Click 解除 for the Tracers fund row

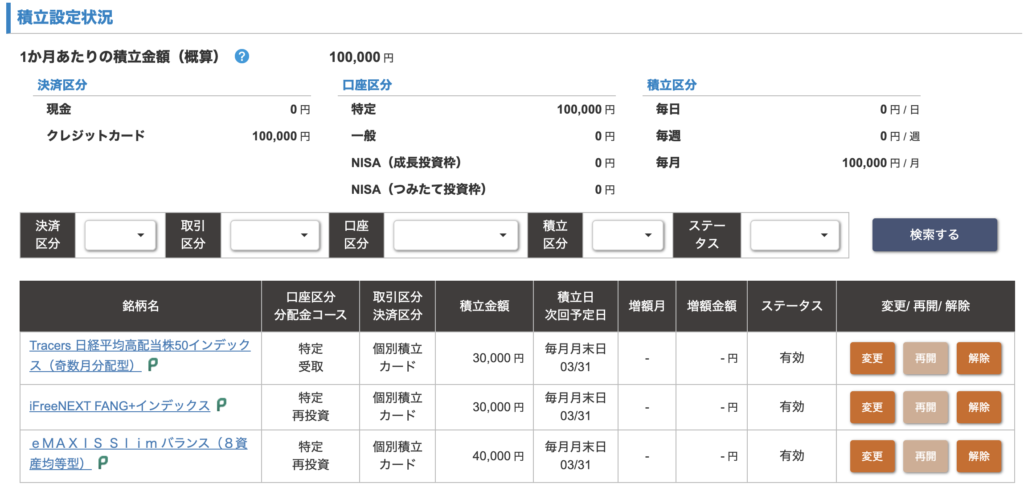(978, 358)
